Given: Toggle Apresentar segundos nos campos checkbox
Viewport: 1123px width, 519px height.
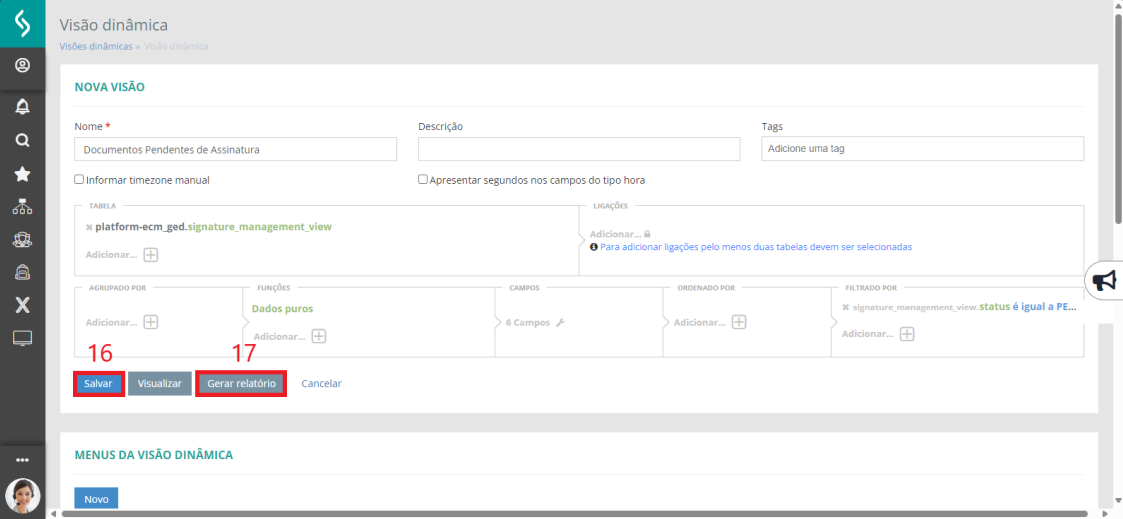Looking at the screenshot, I should pos(423,180).
